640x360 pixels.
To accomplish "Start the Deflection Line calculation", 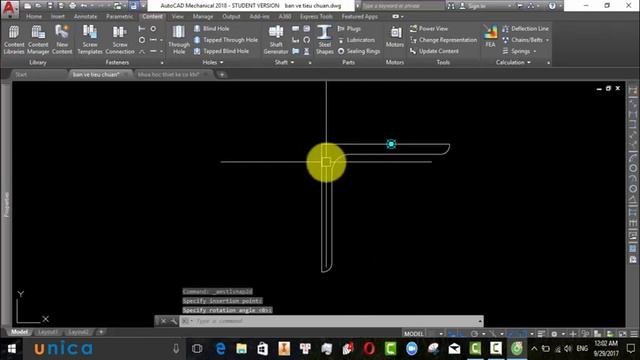I will tap(525, 29).
